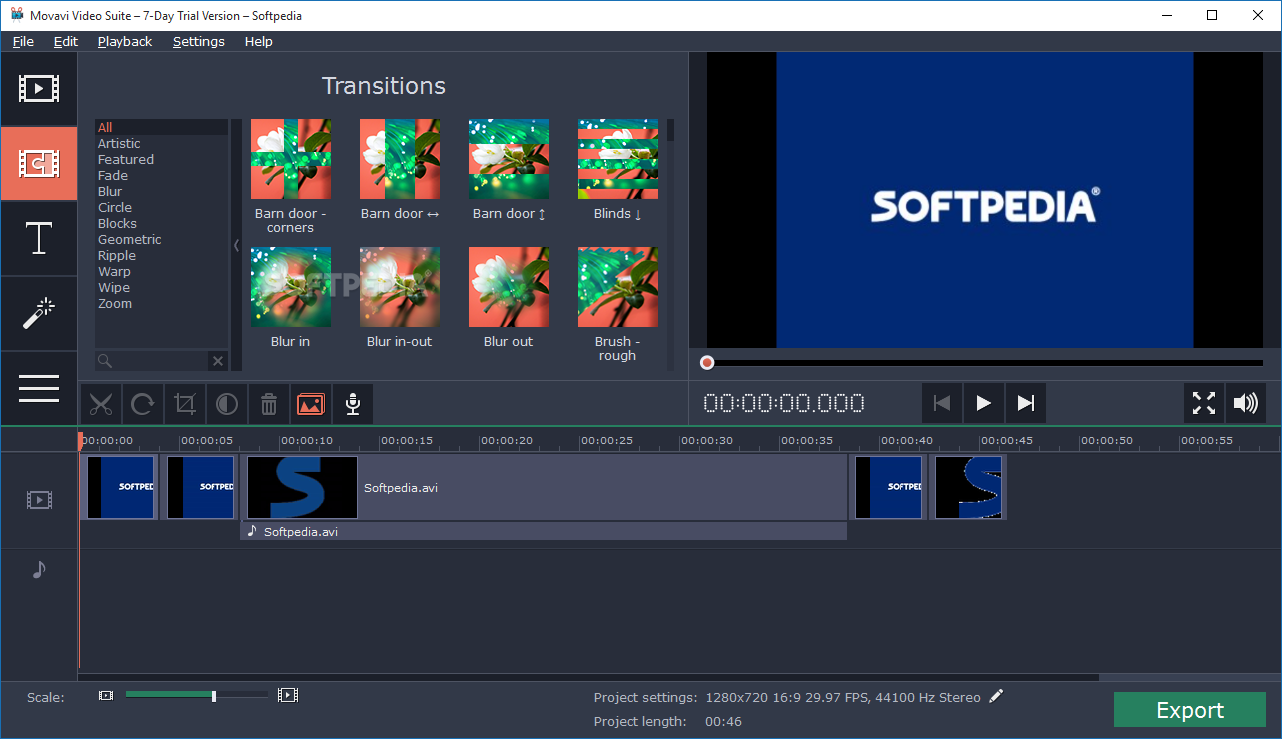Click the scissors Split tool
This screenshot has height=739, width=1282.
[101, 404]
